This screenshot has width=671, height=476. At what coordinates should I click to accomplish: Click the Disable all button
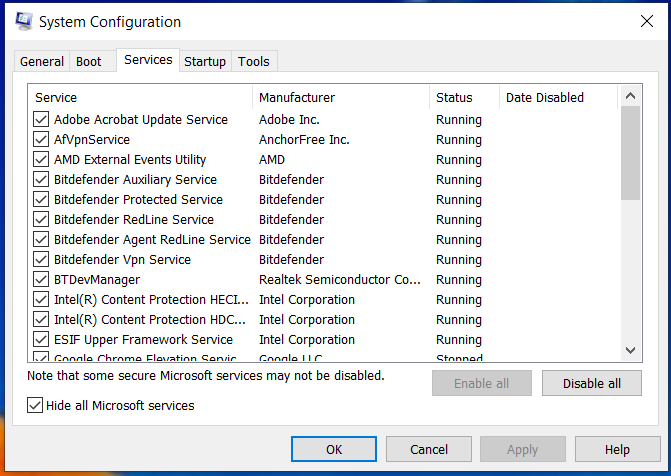pyautogui.click(x=592, y=383)
